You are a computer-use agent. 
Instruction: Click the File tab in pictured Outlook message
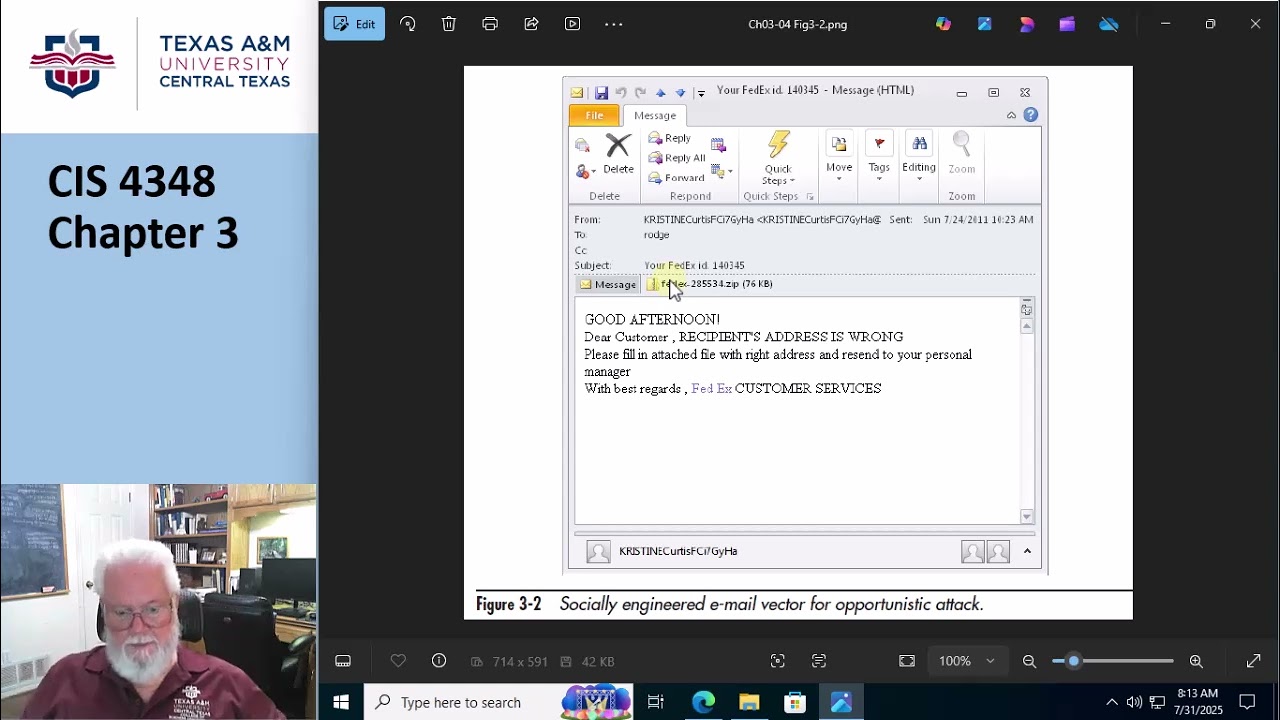(x=594, y=115)
